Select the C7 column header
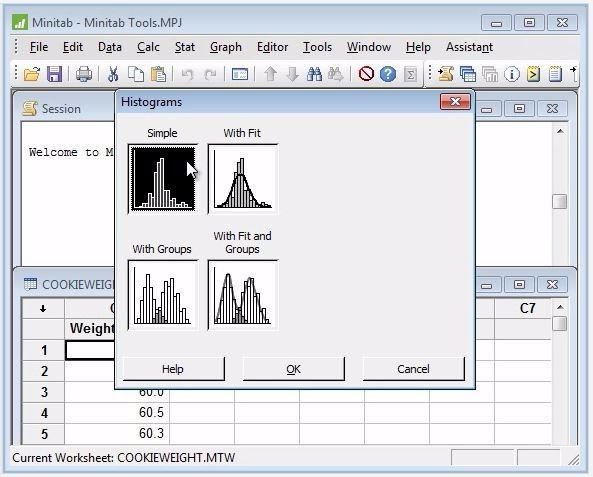593x477 pixels. coord(523,309)
